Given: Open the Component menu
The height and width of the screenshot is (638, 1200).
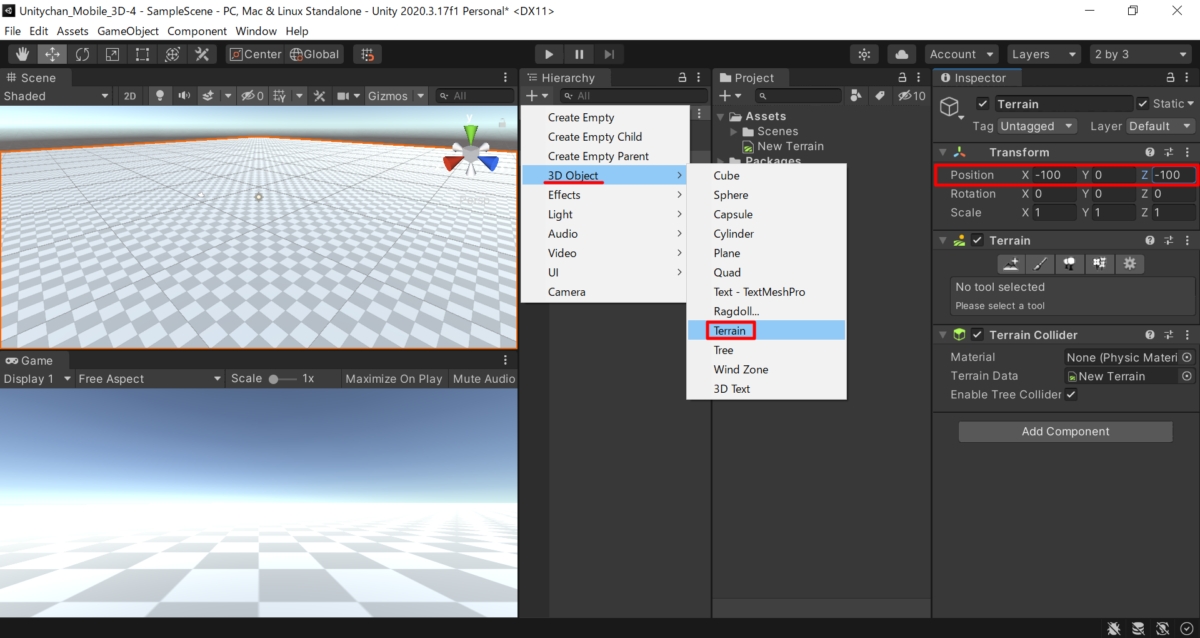Looking at the screenshot, I should (x=197, y=31).
